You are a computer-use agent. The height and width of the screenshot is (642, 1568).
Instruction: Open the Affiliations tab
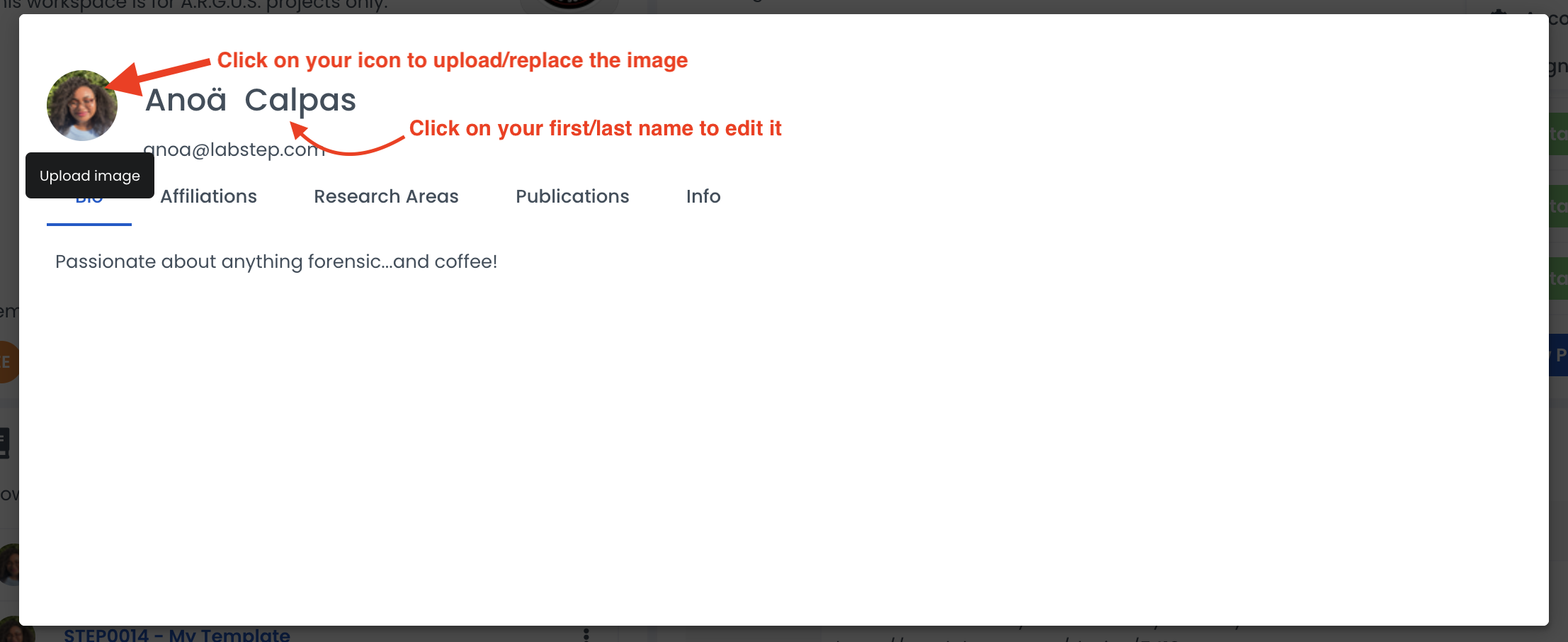point(208,196)
